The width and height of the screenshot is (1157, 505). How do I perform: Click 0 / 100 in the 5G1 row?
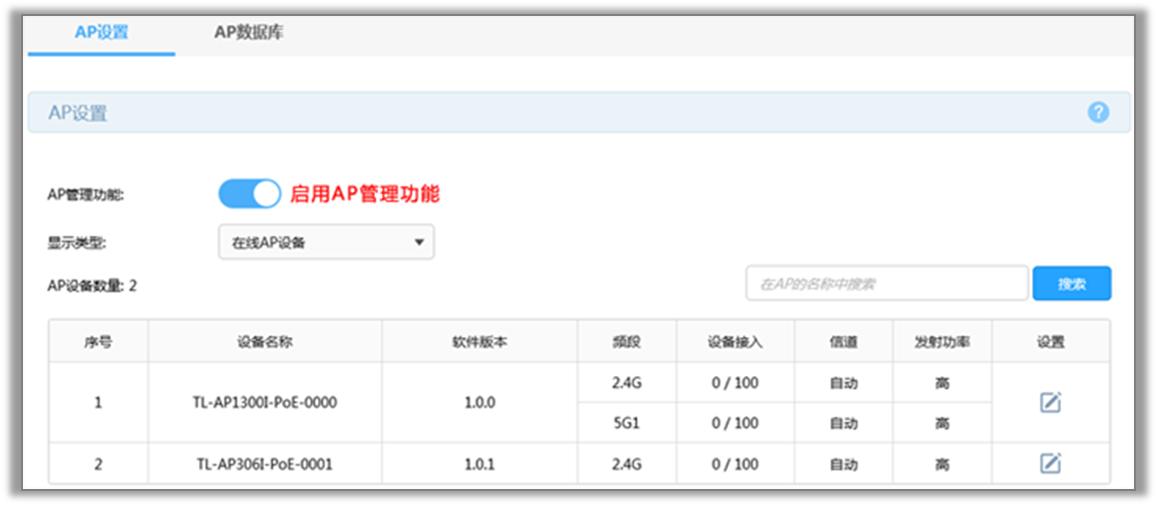pos(735,423)
